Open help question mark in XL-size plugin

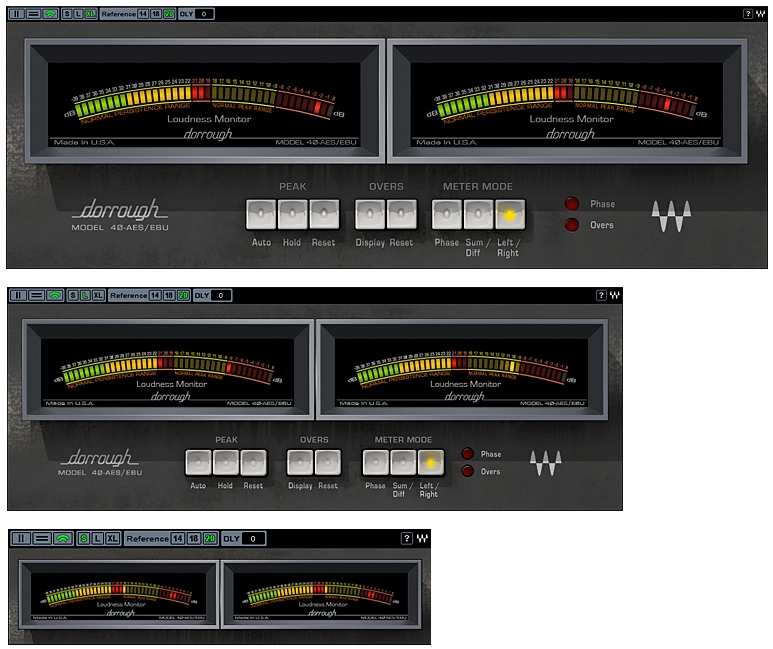[x=747, y=14]
